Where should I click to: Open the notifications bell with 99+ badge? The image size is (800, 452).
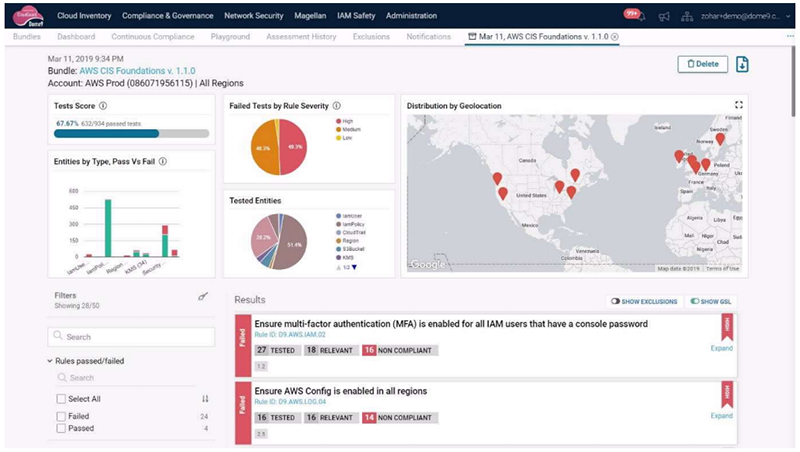pyautogui.click(x=635, y=15)
